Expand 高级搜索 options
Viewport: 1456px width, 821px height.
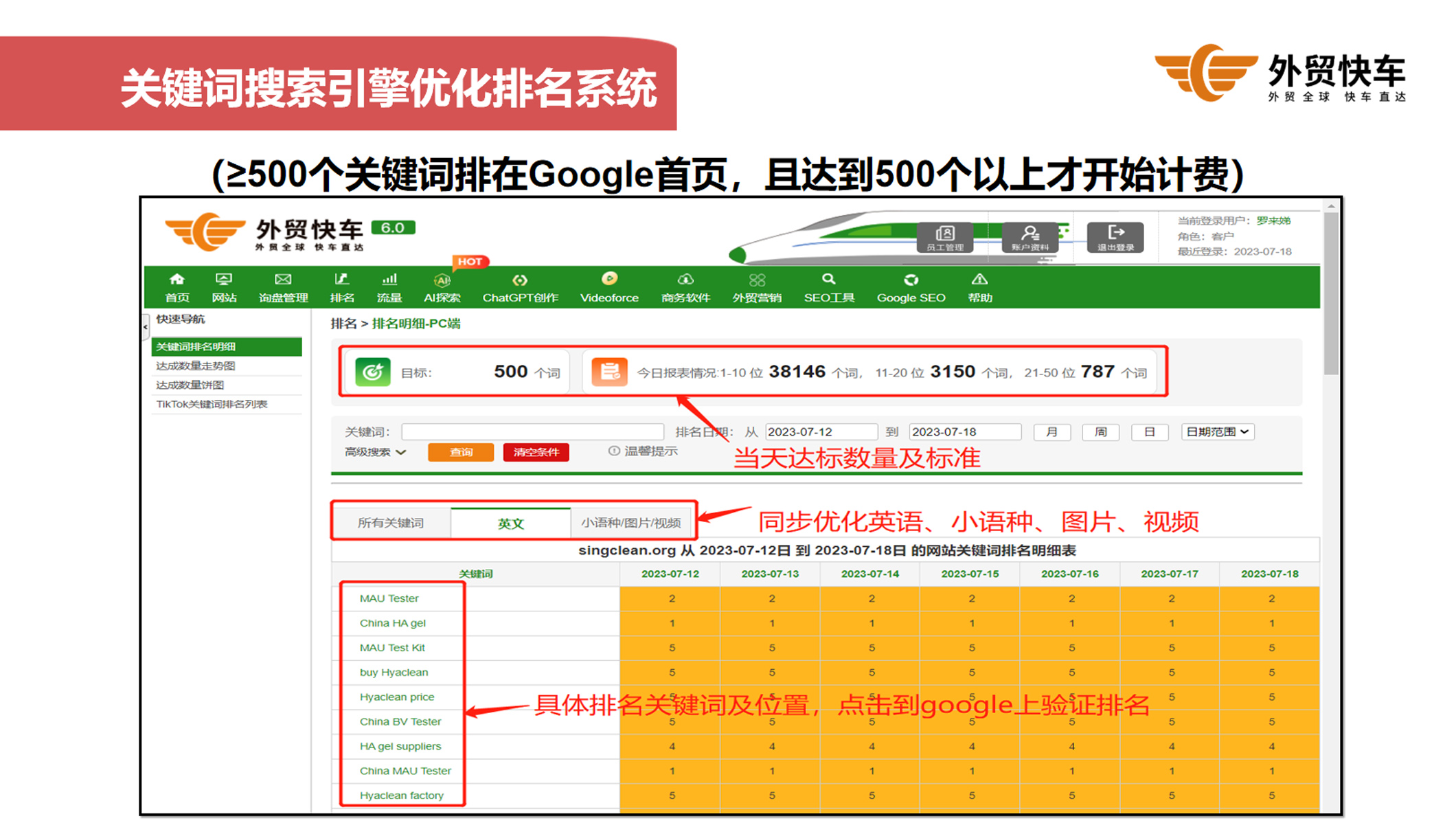(x=375, y=452)
